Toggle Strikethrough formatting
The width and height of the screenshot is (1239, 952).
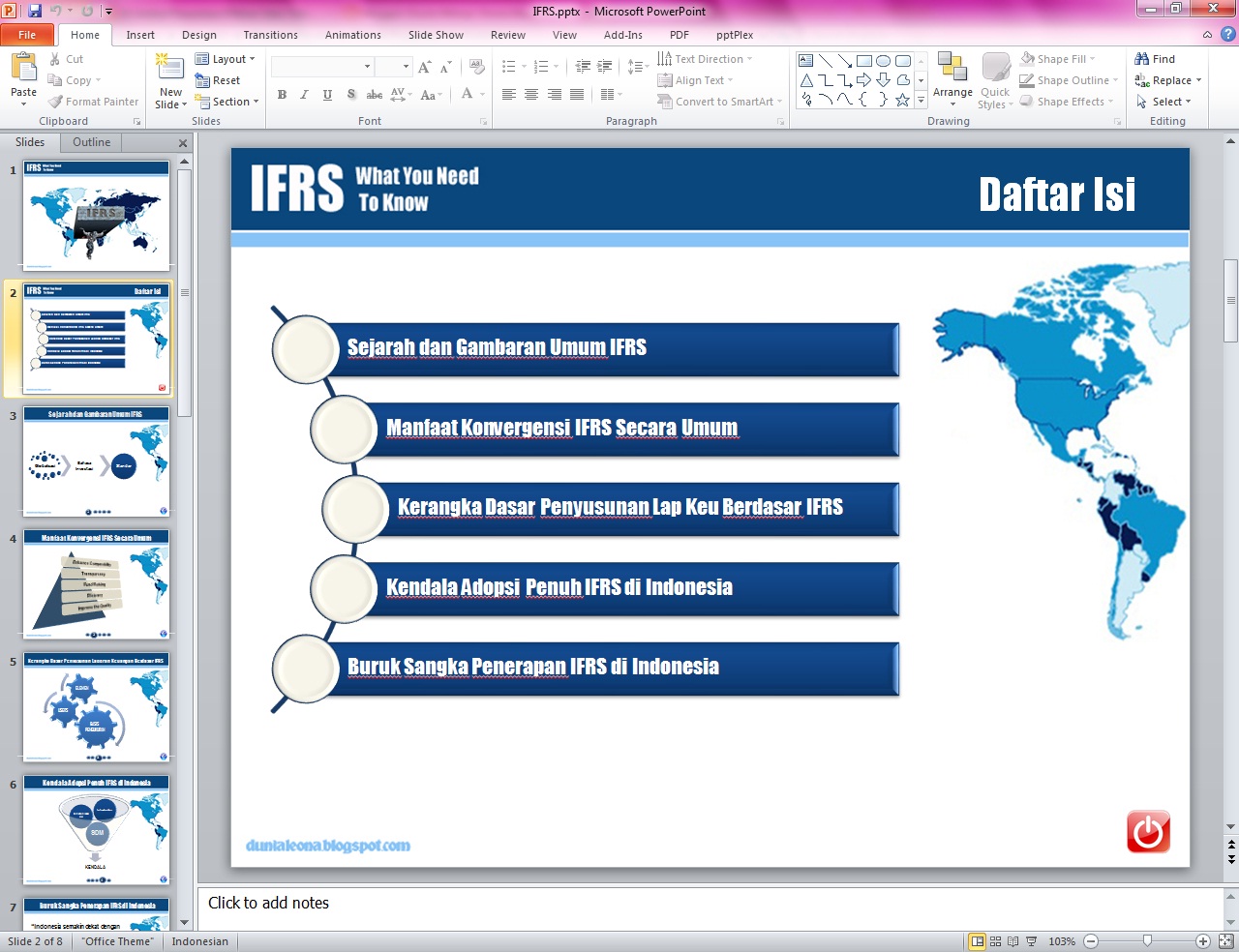pyautogui.click(x=374, y=95)
